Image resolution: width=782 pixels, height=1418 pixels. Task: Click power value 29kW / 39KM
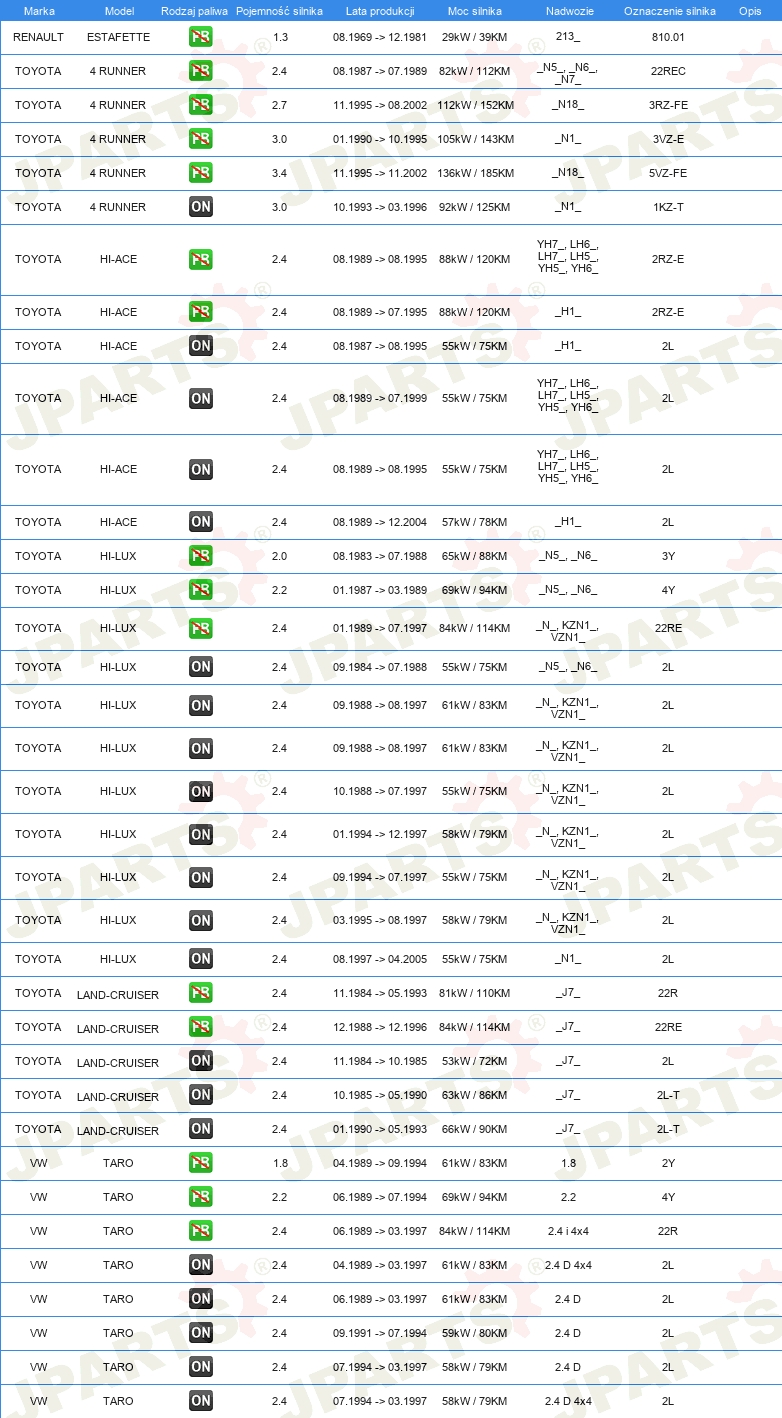475,37
